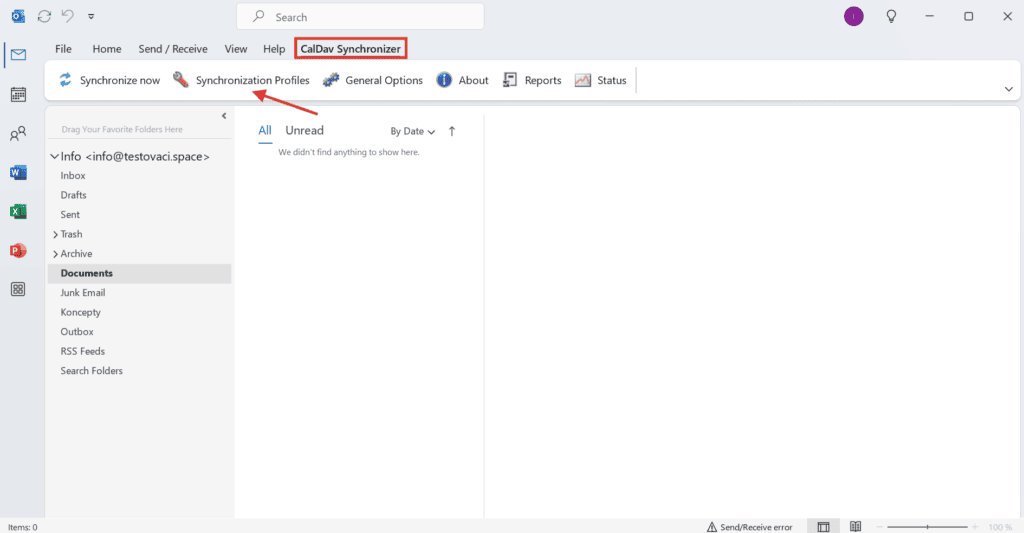Image resolution: width=1024 pixels, height=533 pixels.
Task: Open the Drafts folder
Action: click(x=73, y=195)
